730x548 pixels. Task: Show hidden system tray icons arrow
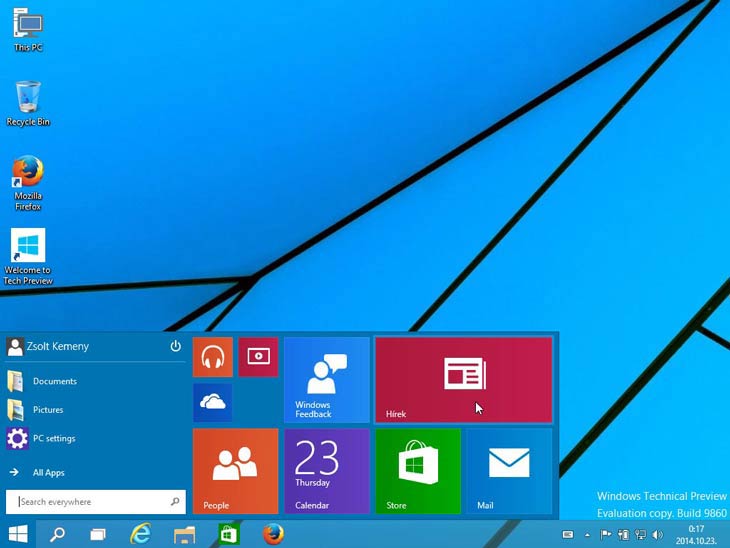pyautogui.click(x=587, y=535)
